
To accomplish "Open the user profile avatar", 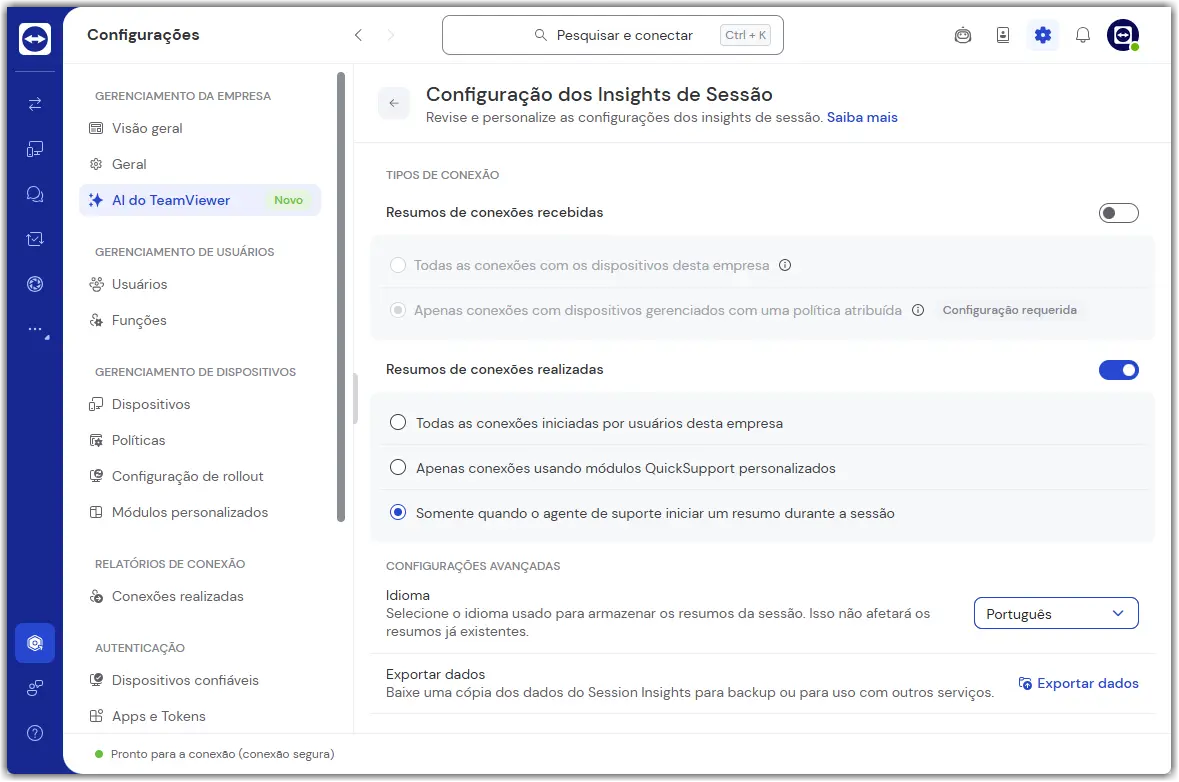I will [x=1123, y=35].
